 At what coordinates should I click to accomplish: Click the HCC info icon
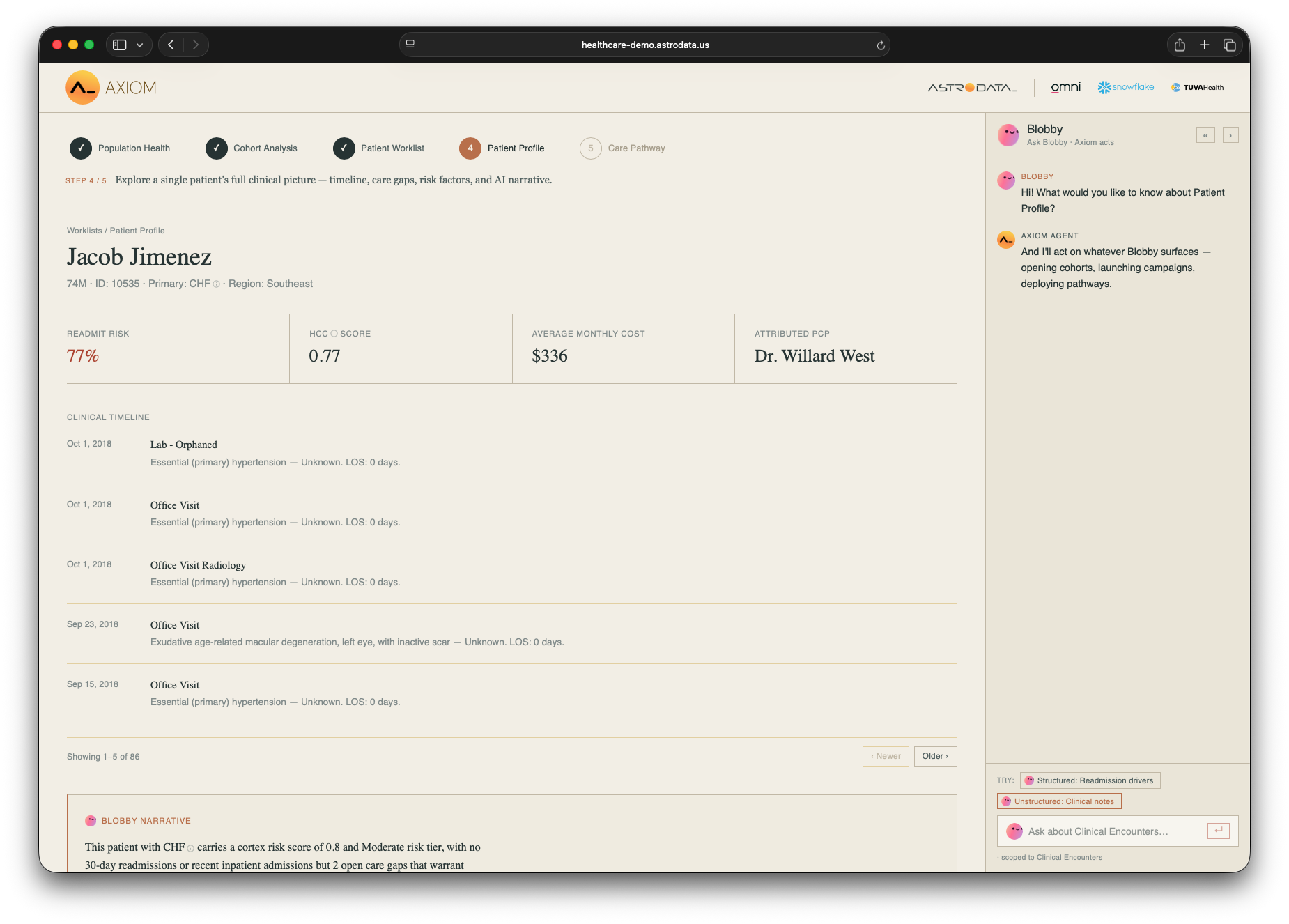tap(334, 334)
